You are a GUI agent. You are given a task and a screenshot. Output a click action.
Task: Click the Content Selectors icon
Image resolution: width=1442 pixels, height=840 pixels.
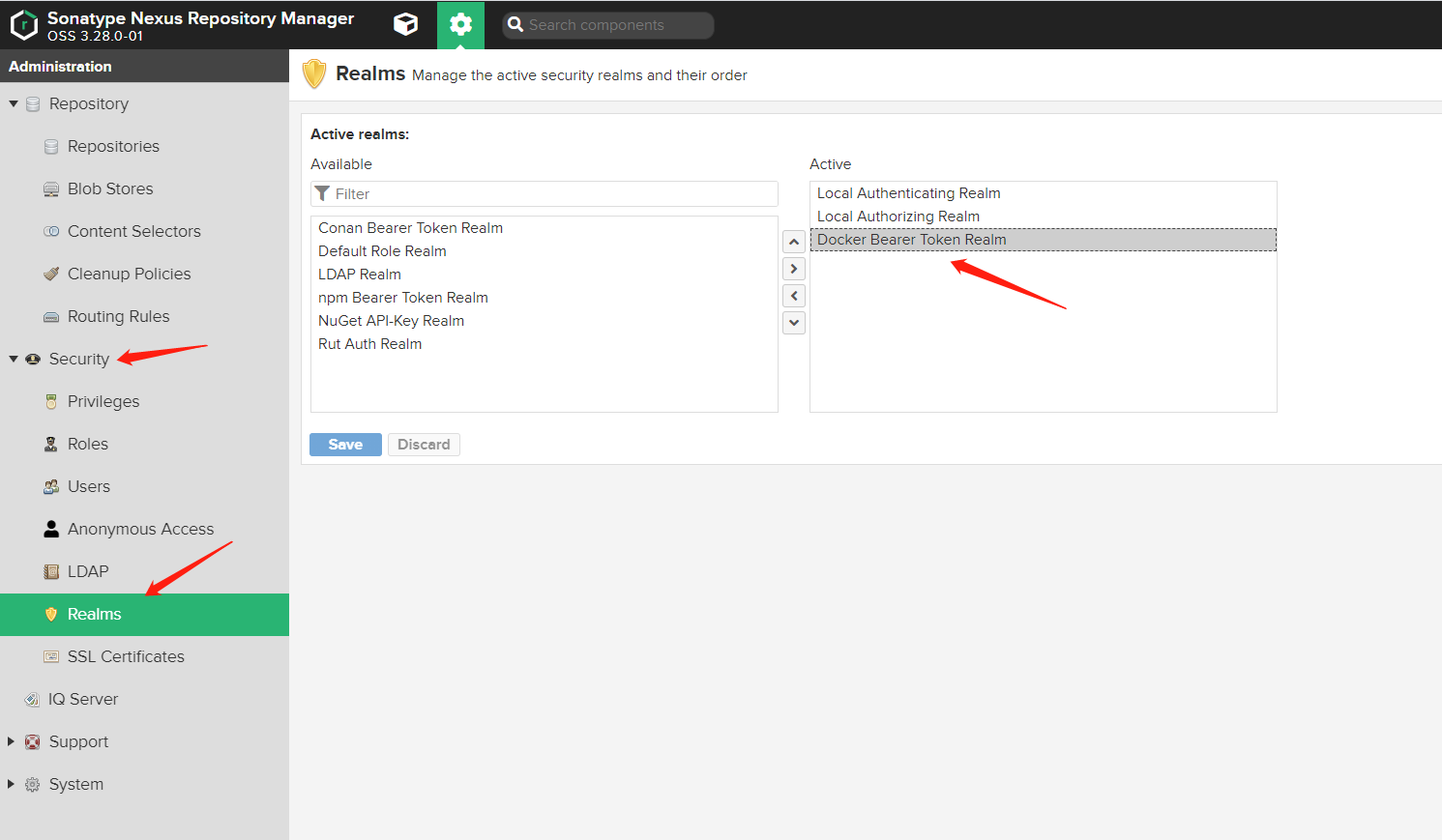pos(51,231)
